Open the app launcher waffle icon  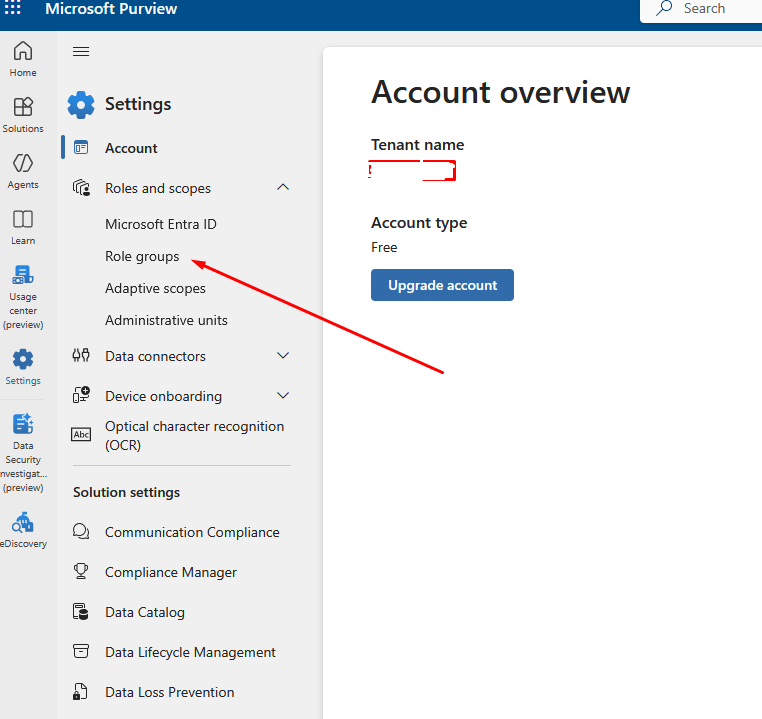[13, 8]
